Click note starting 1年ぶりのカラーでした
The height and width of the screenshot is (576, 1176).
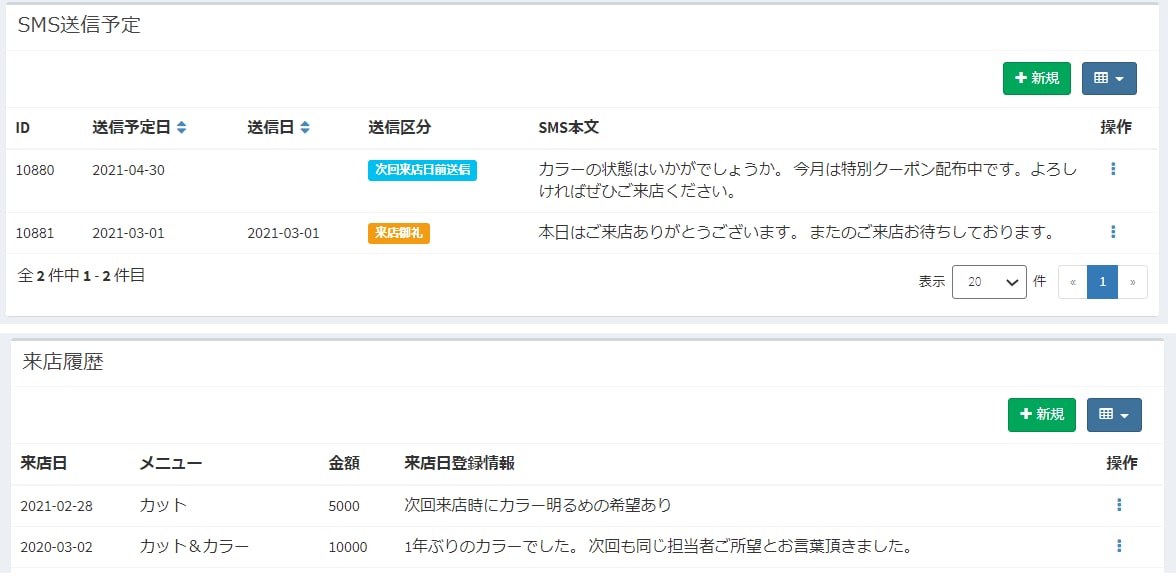(658, 546)
